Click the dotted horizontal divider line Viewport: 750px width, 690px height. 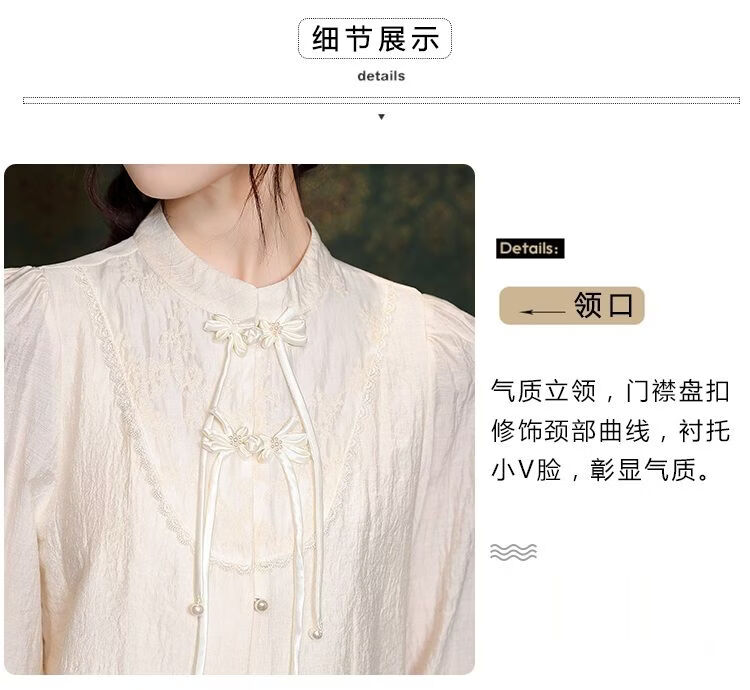[x=381, y=100]
